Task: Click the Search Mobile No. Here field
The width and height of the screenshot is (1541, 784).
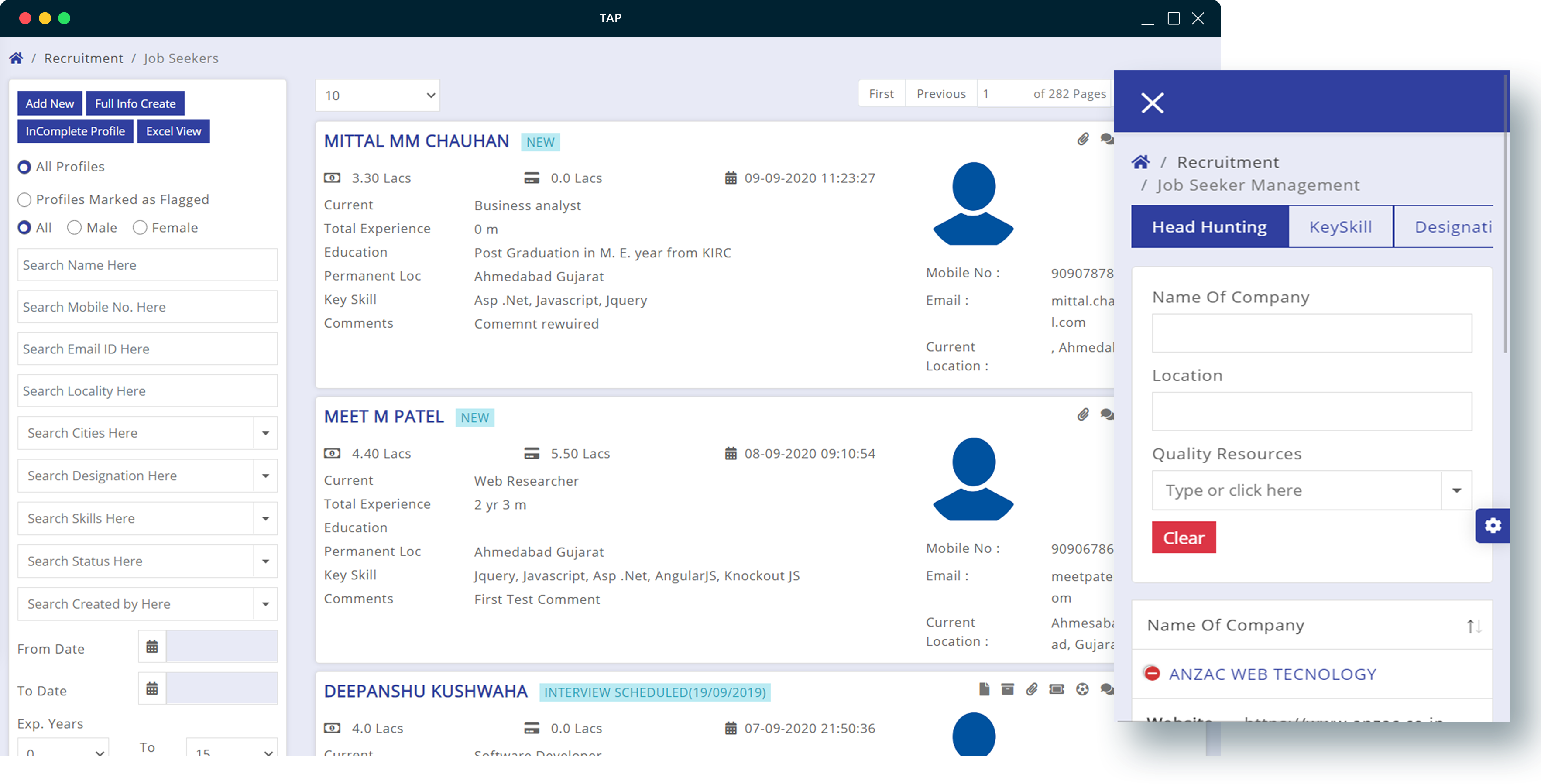Action: point(147,307)
